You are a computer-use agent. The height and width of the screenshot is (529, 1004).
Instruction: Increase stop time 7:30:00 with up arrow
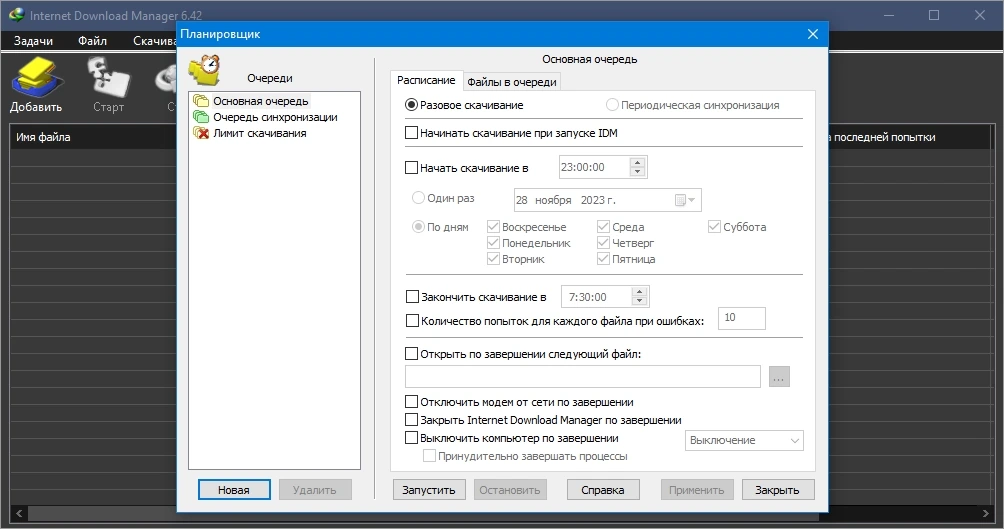pyautogui.click(x=639, y=291)
